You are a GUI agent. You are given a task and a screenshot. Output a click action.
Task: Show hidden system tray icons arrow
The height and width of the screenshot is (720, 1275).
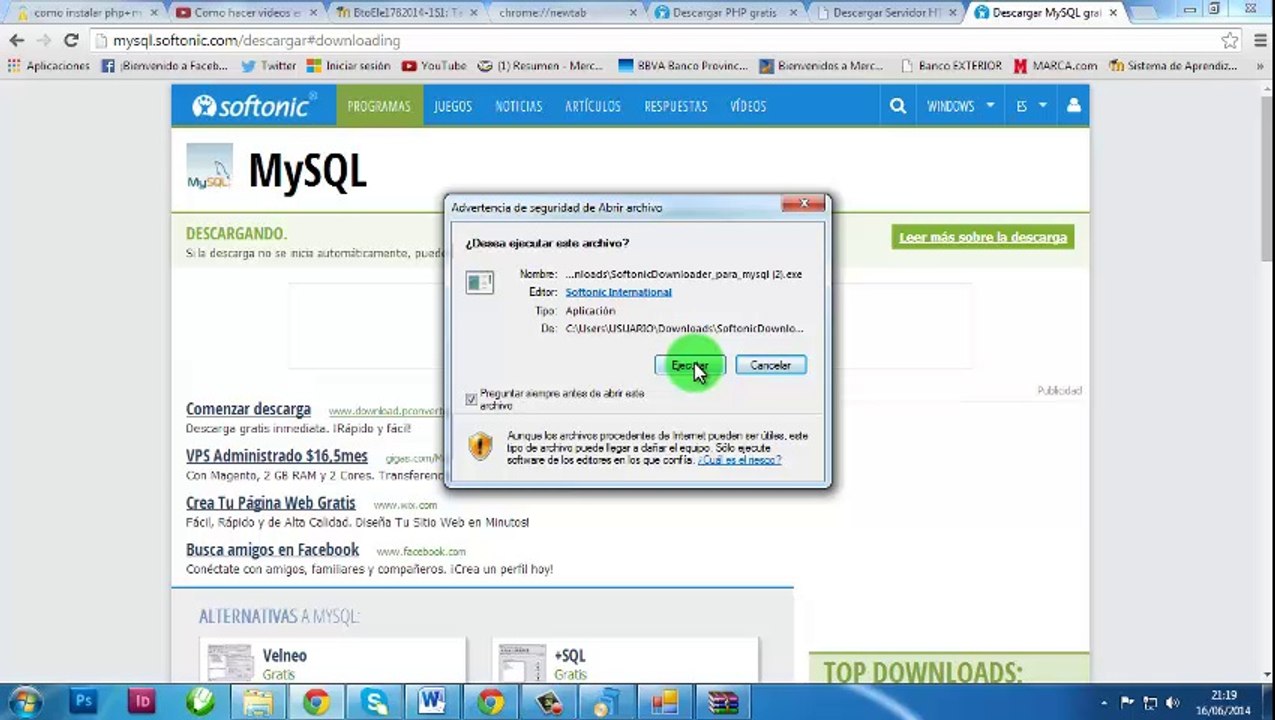point(1104,703)
